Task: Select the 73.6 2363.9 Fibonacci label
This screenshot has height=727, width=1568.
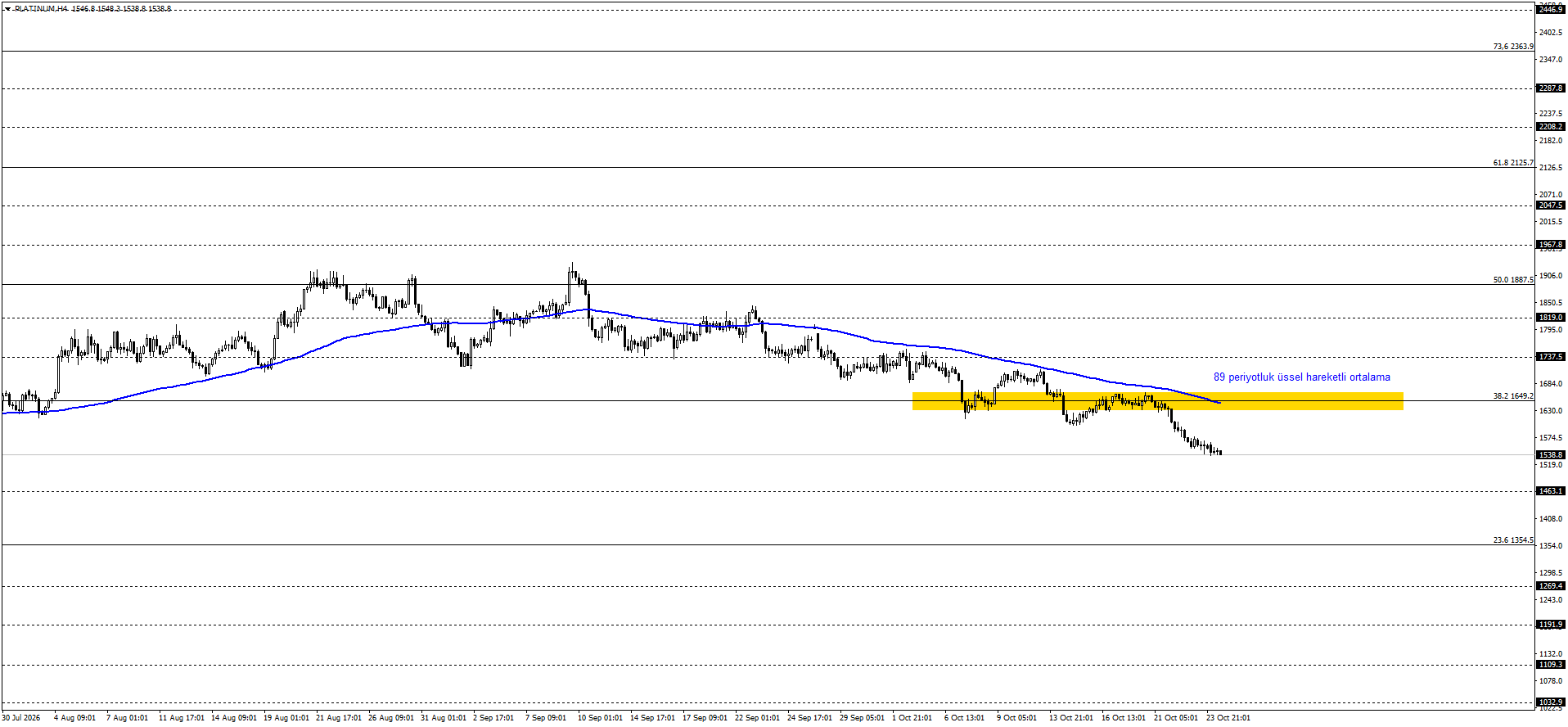Action: (x=1513, y=47)
